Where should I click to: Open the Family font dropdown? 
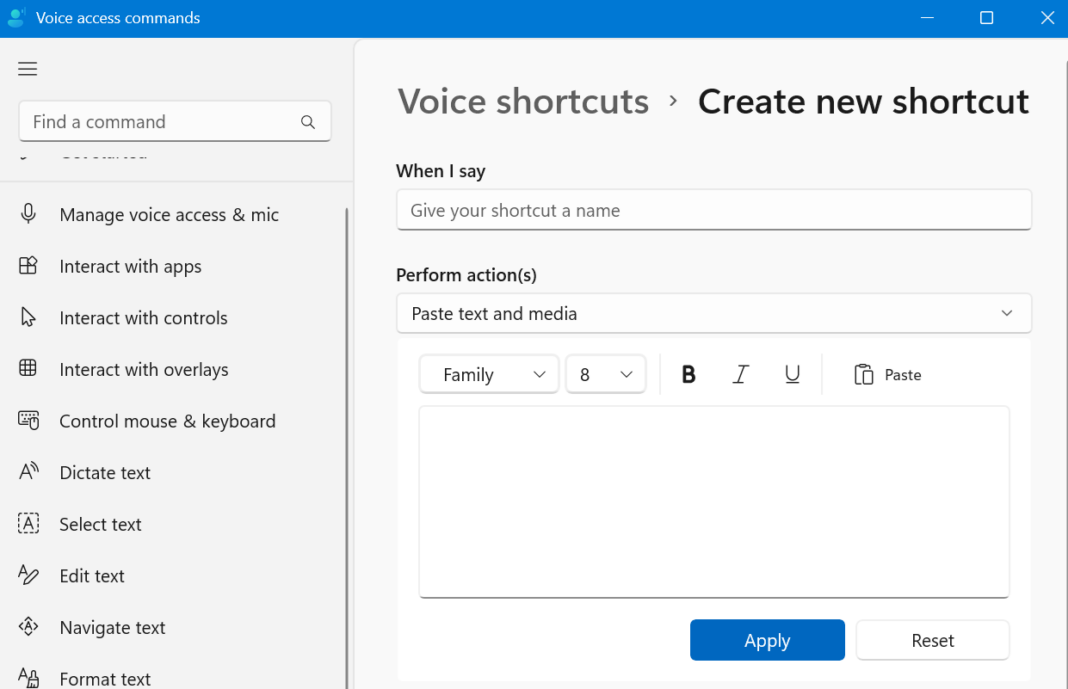click(488, 374)
